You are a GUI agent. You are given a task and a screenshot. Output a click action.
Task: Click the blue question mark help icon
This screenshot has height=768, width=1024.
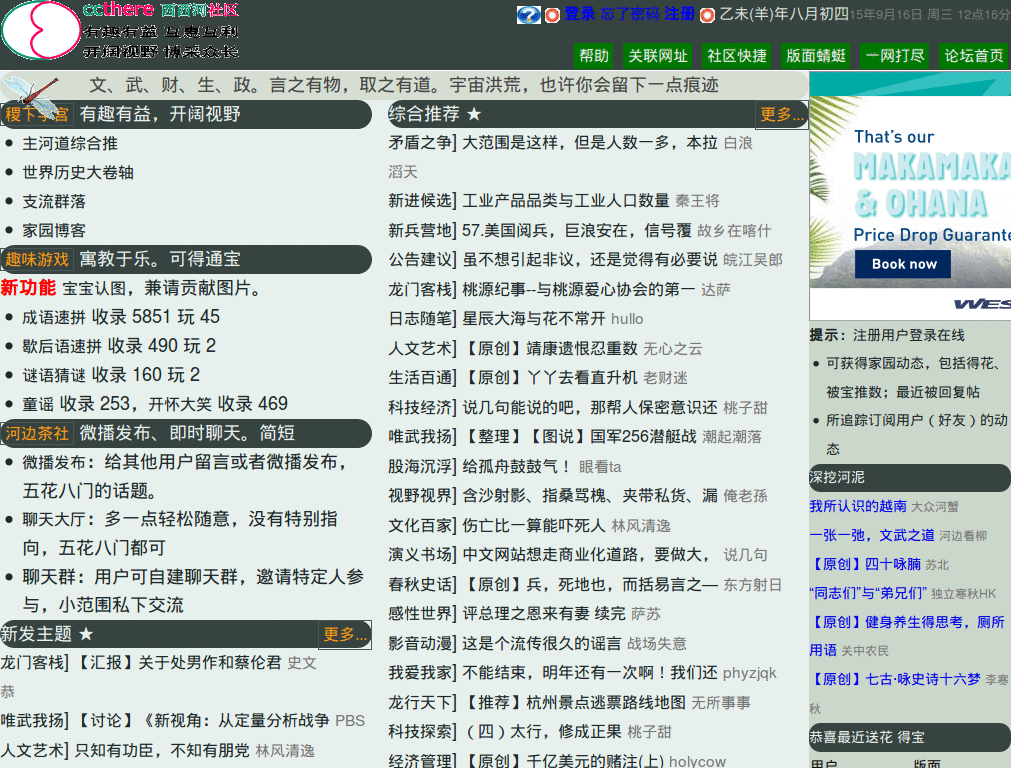528,15
